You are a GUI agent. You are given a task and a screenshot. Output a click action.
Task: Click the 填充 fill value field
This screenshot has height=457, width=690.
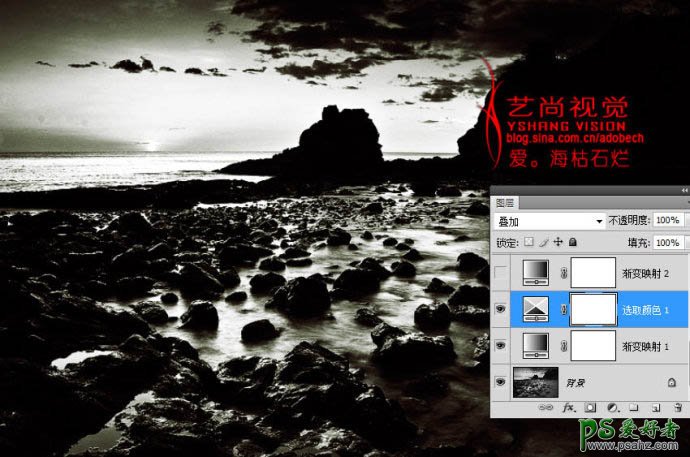click(x=669, y=242)
